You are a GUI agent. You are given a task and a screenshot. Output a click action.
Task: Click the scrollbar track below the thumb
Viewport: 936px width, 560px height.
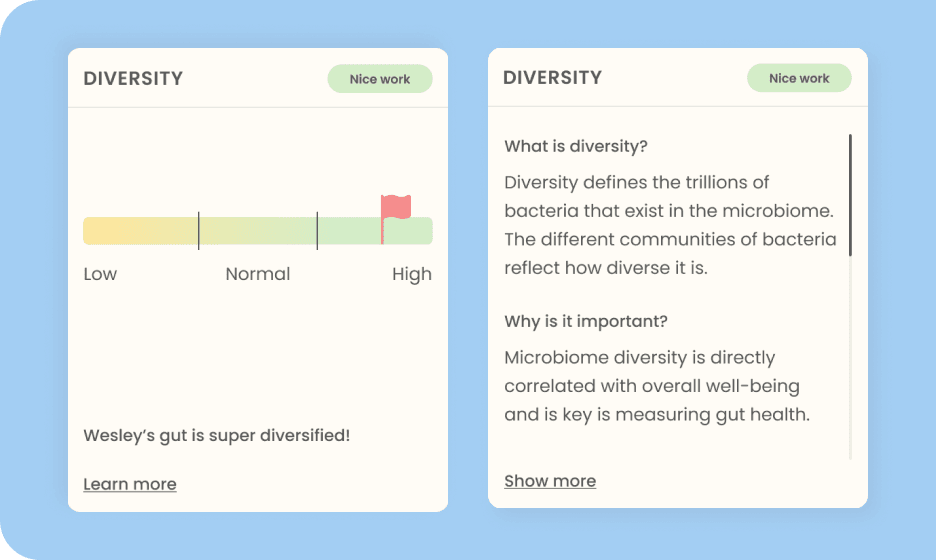850,358
